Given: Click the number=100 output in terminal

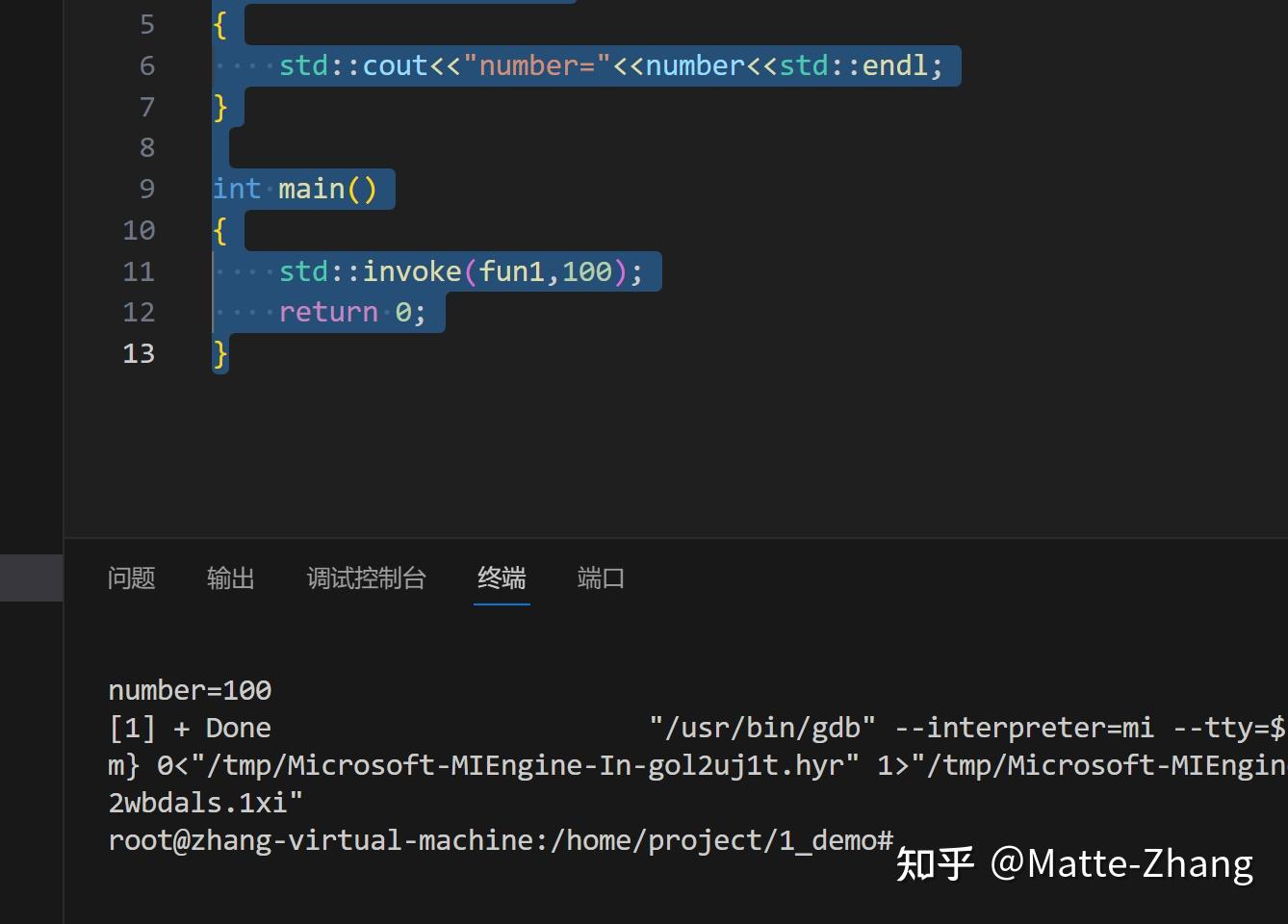Looking at the screenshot, I should [x=189, y=689].
